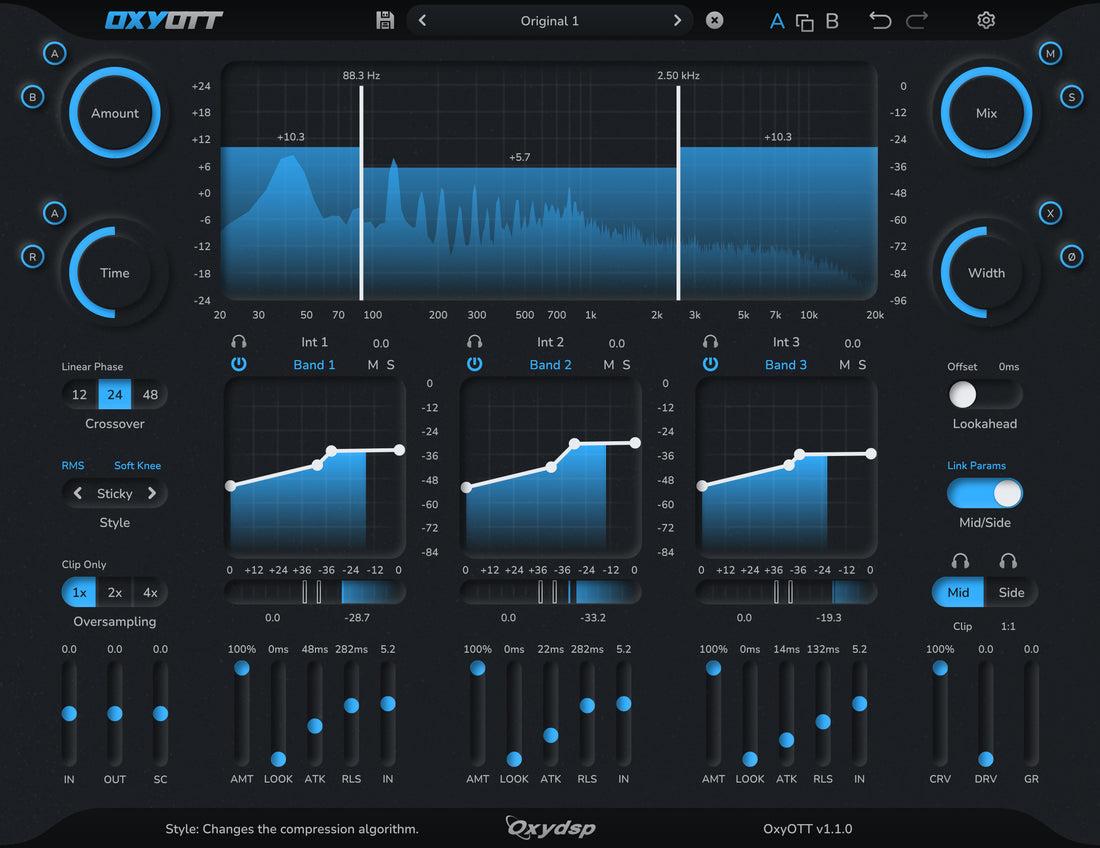Open the settings gear

point(986,20)
